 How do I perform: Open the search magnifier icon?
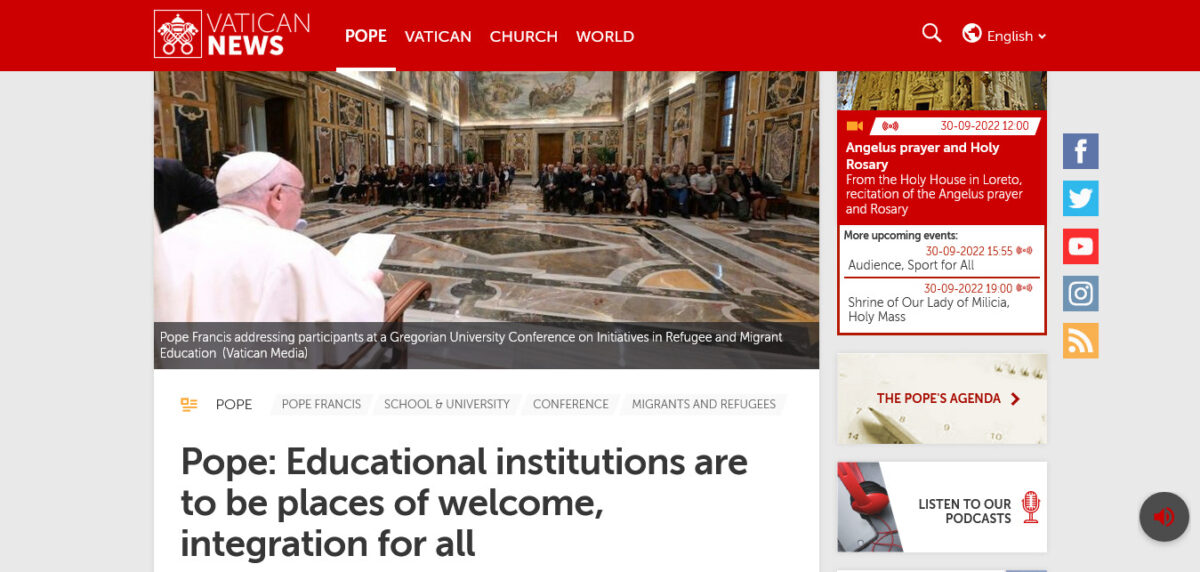point(932,33)
